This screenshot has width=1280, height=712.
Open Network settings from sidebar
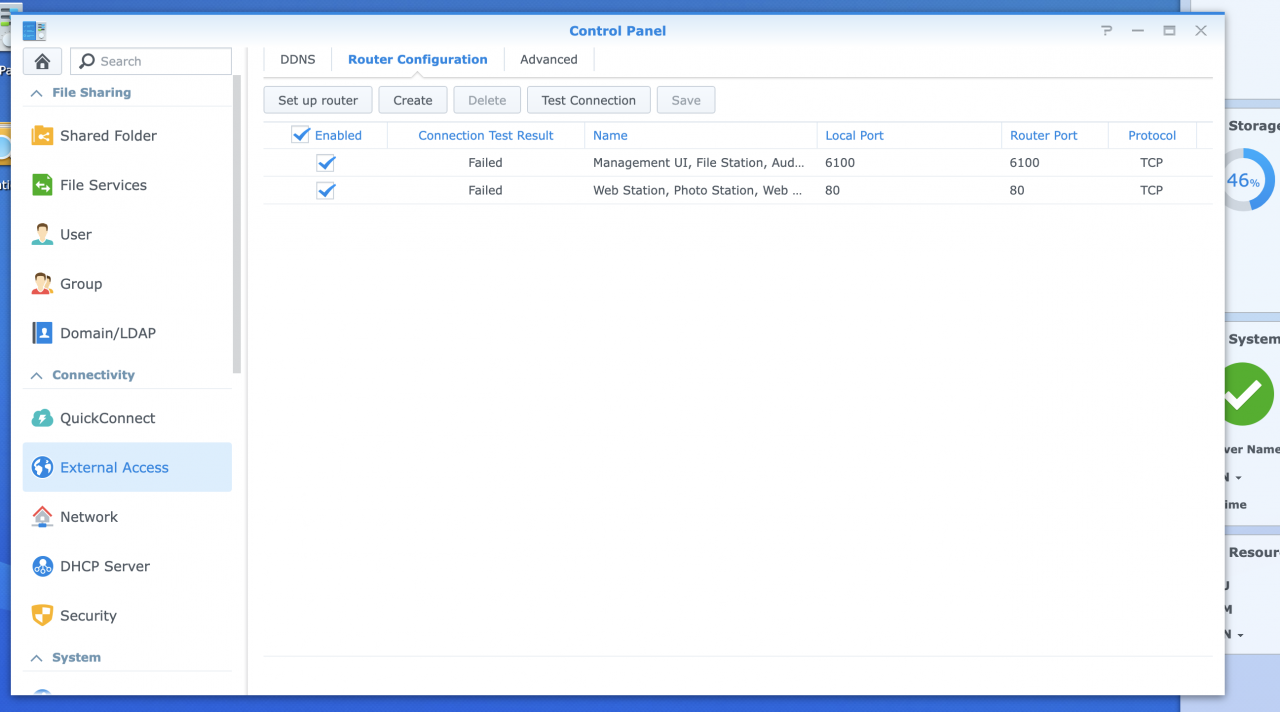89,516
